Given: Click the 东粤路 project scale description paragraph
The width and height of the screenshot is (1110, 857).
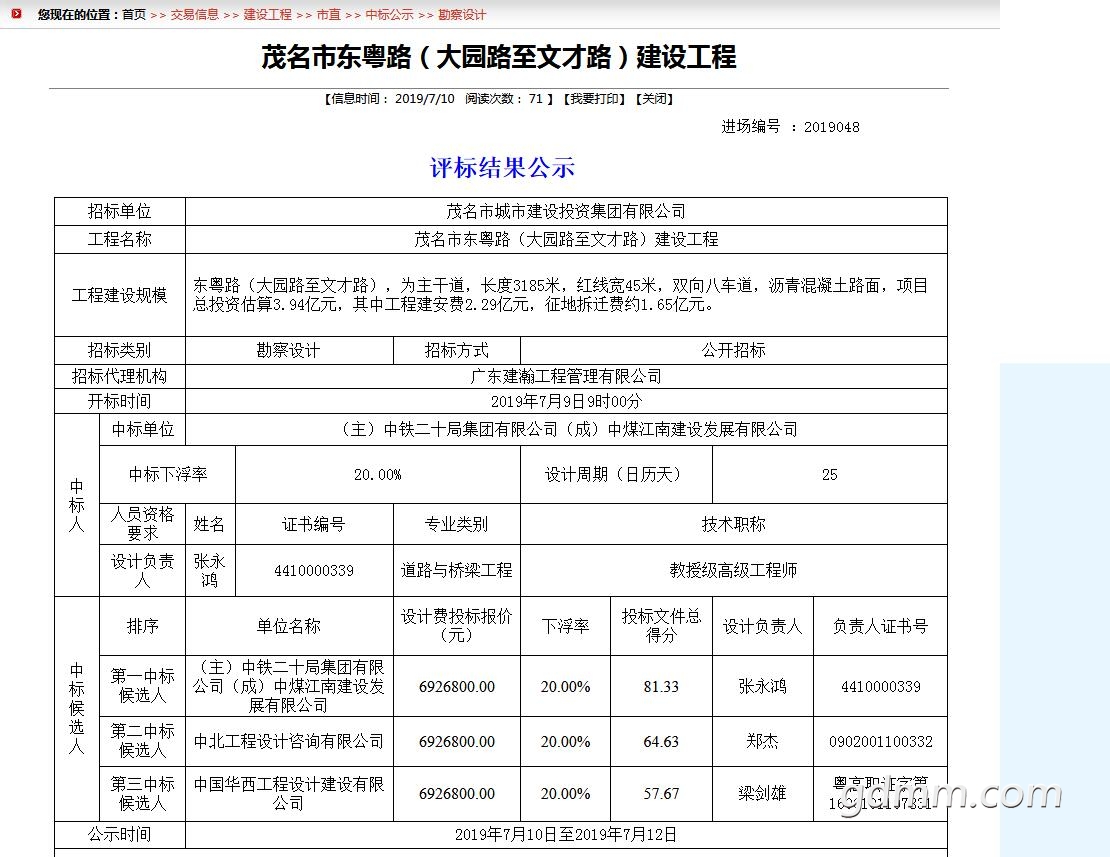Looking at the screenshot, I should [x=560, y=295].
